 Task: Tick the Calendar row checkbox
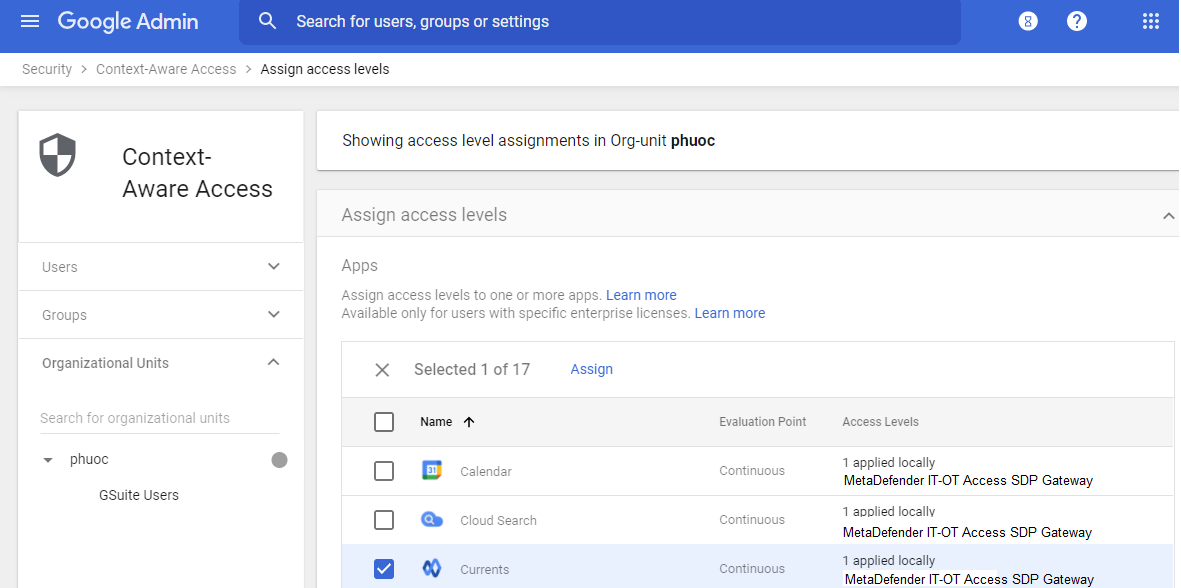pyautogui.click(x=384, y=471)
